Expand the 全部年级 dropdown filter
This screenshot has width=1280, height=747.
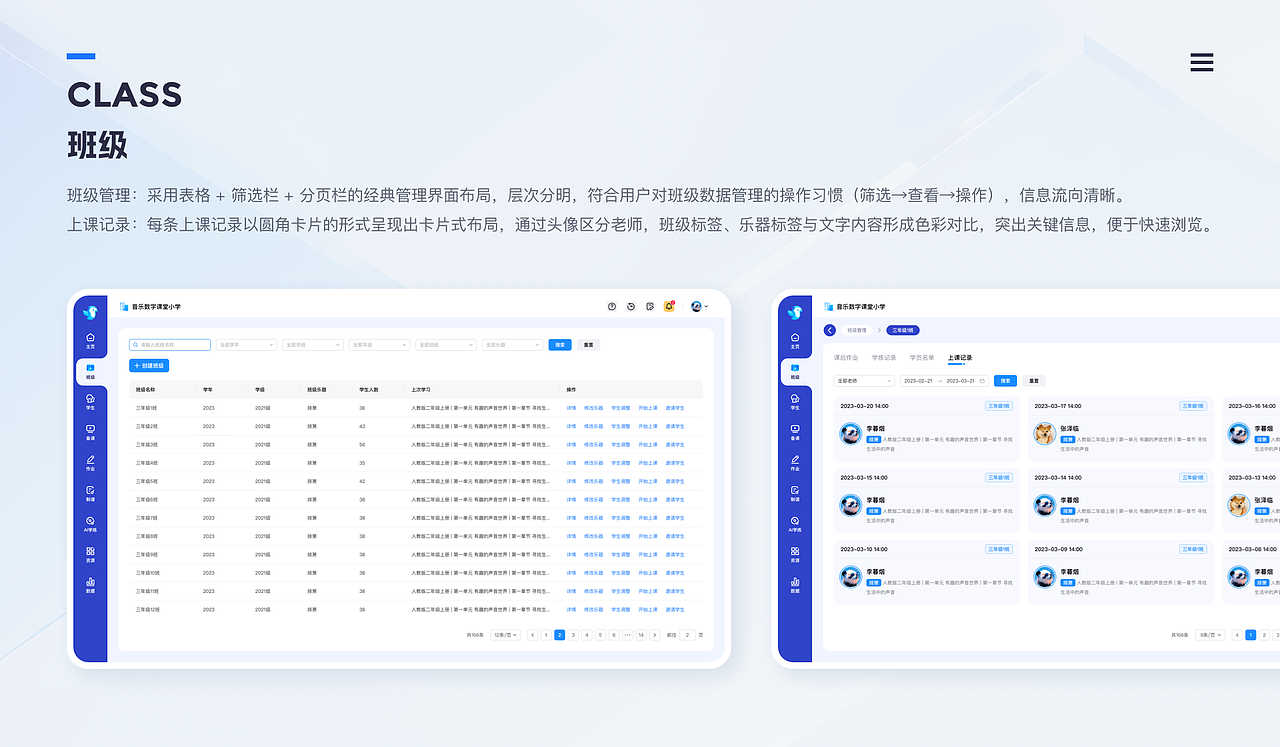[379, 345]
